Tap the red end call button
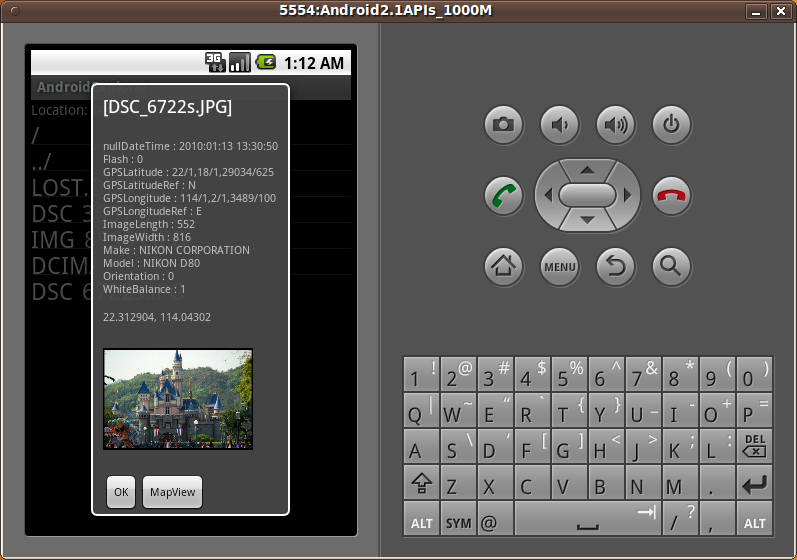This screenshot has height=560, width=797. pyautogui.click(x=671, y=196)
